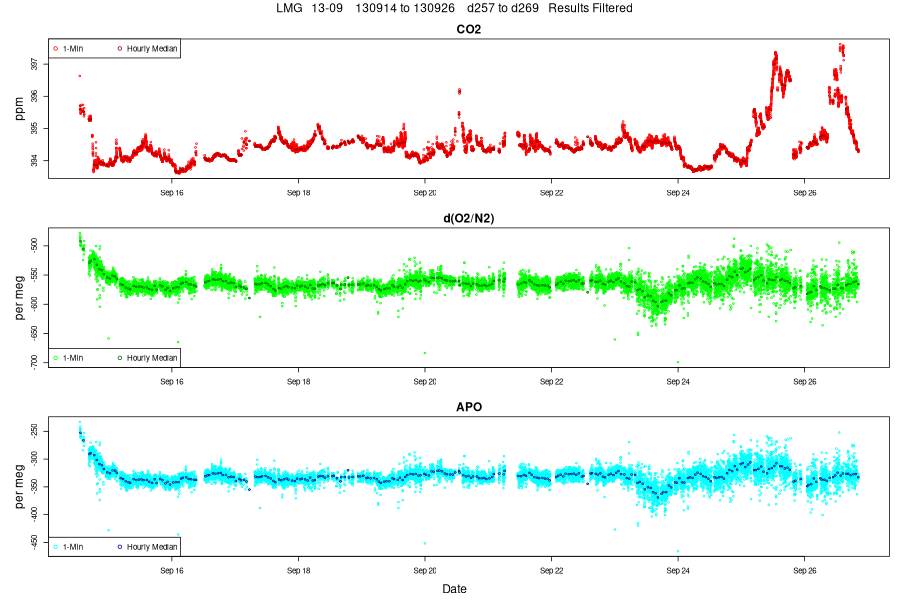The height and width of the screenshot is (600, 900).
Task: Click the per meg y-axis label of APO plot
Action: click(x=20, y=486)
